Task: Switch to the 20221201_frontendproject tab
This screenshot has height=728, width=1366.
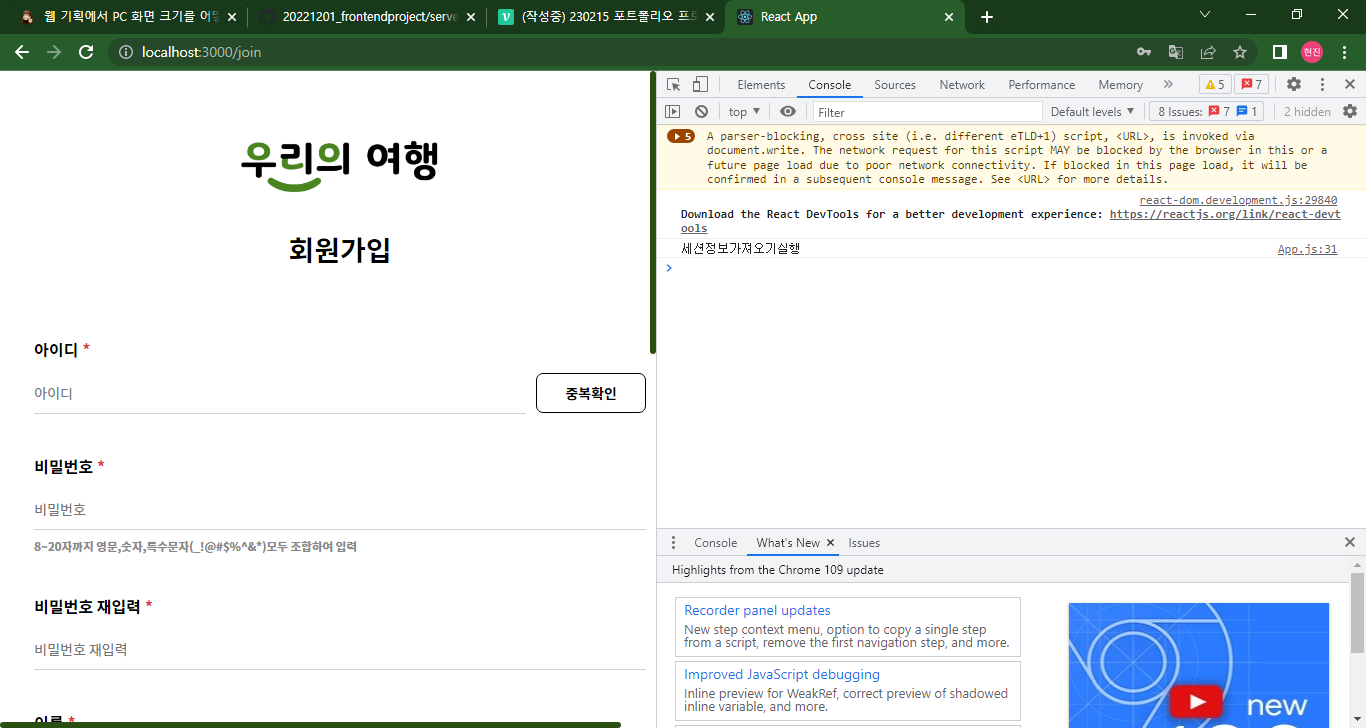Action: 366,17
